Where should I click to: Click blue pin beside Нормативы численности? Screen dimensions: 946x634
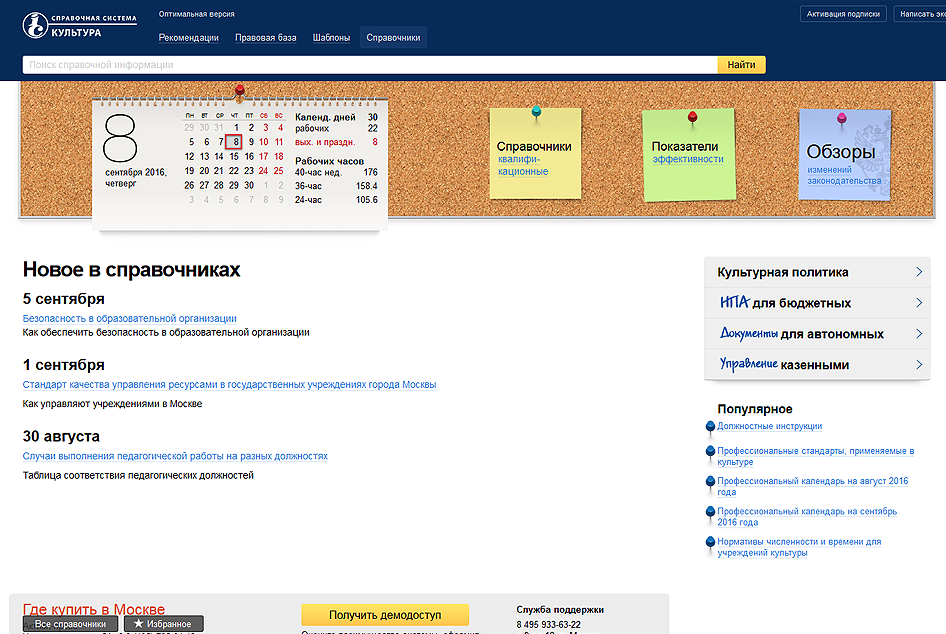(710, 543)
